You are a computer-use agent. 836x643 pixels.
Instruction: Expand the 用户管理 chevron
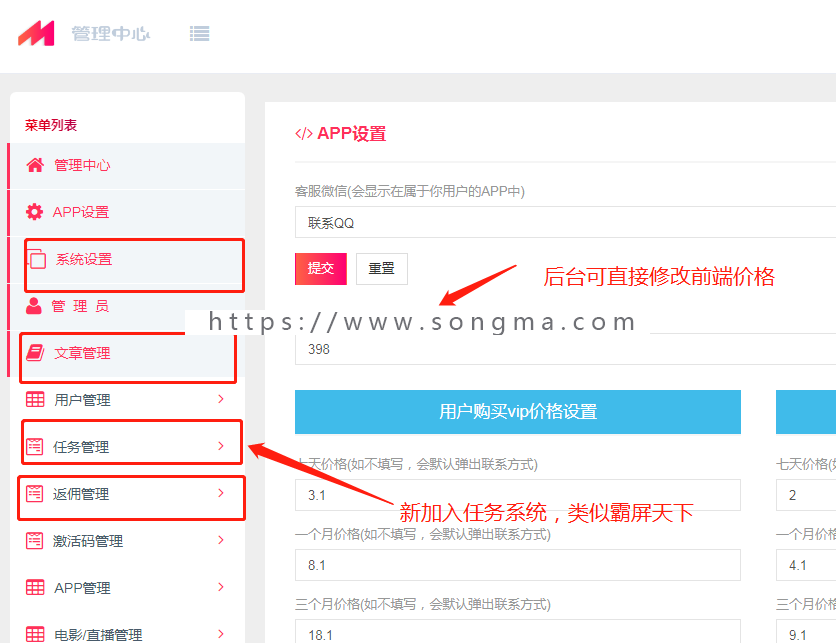click(221, 399)
